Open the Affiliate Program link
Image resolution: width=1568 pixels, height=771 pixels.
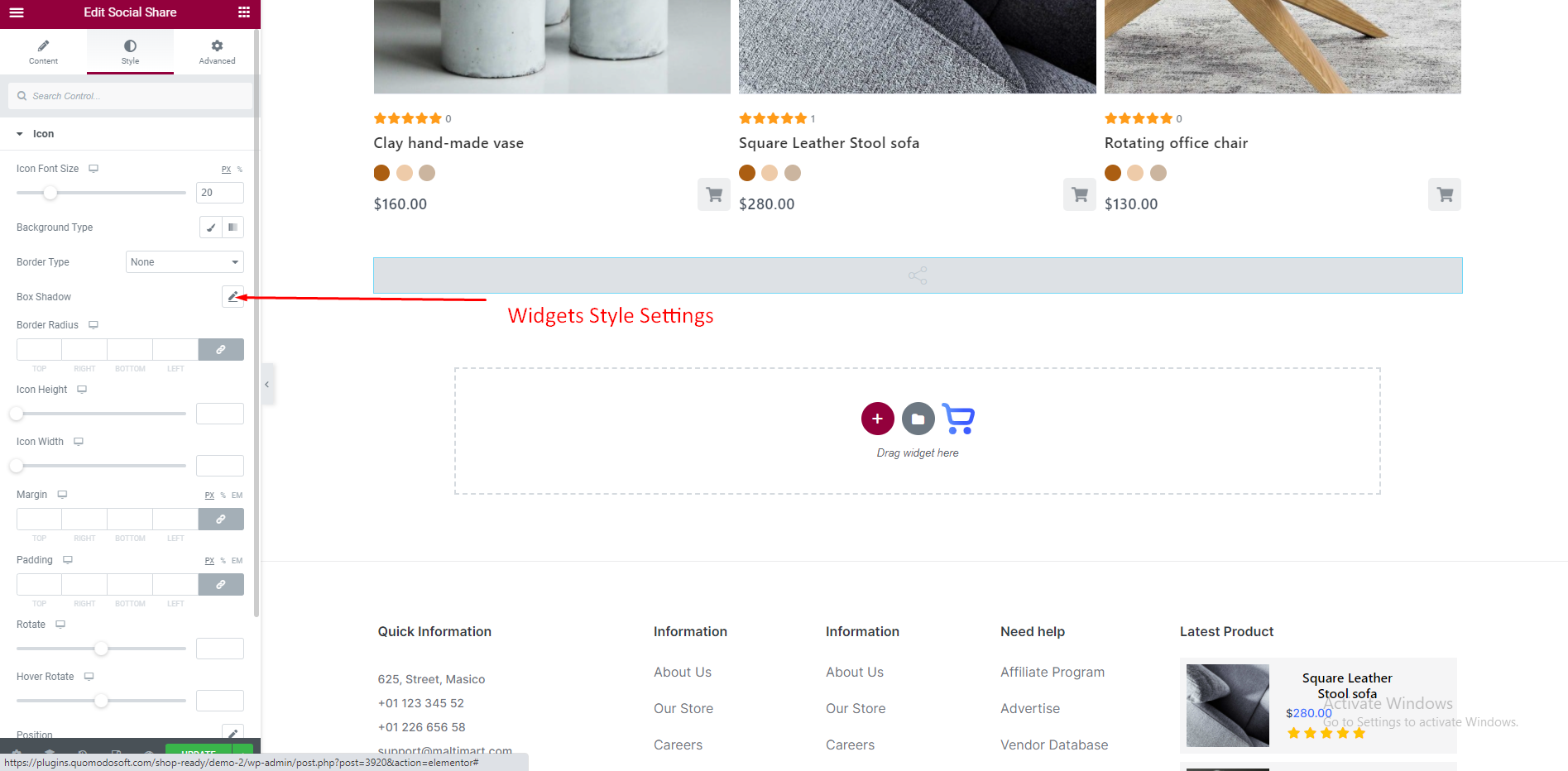[1052, 673]
